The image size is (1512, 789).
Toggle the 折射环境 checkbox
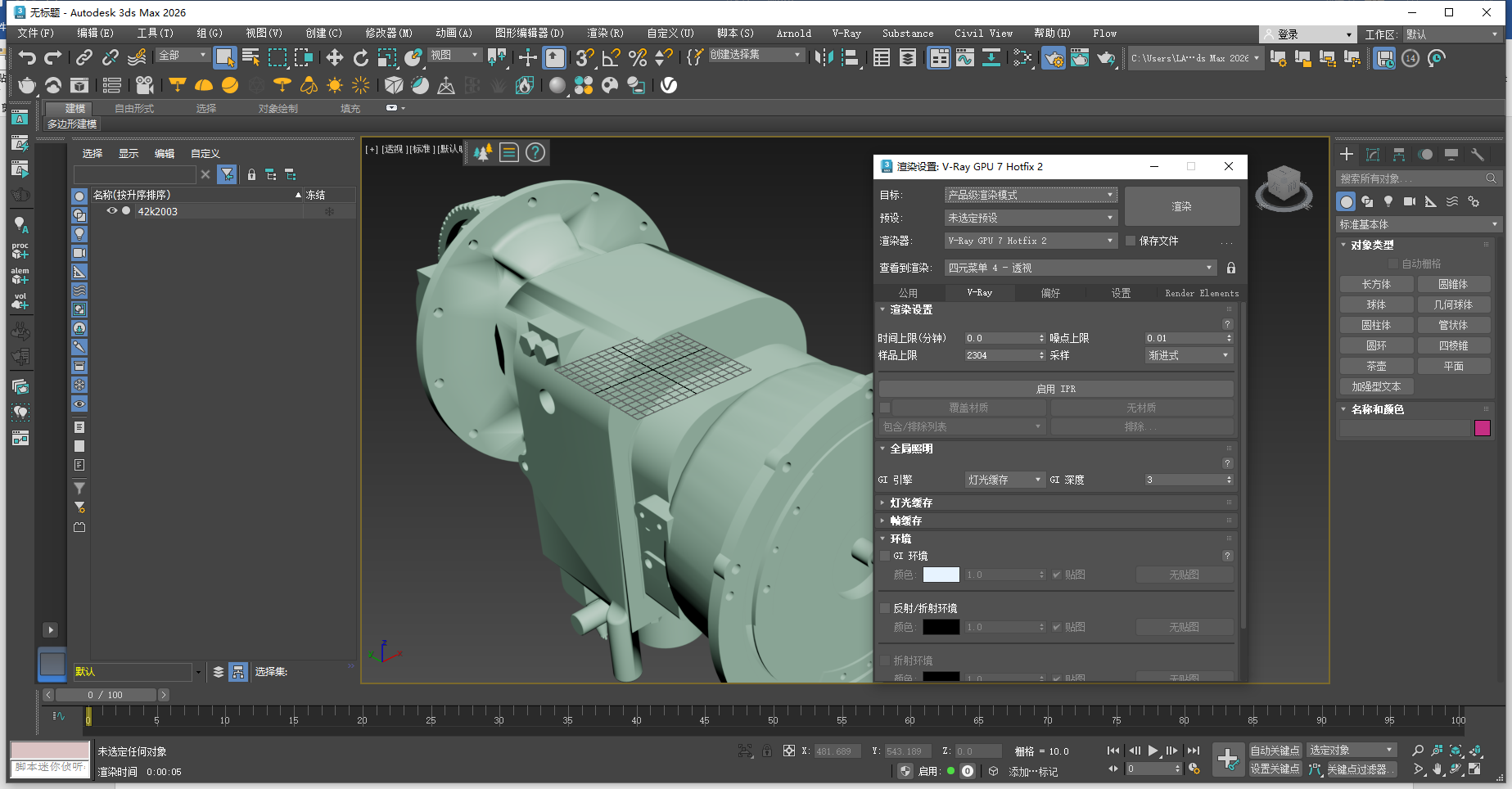pos(885,661)
